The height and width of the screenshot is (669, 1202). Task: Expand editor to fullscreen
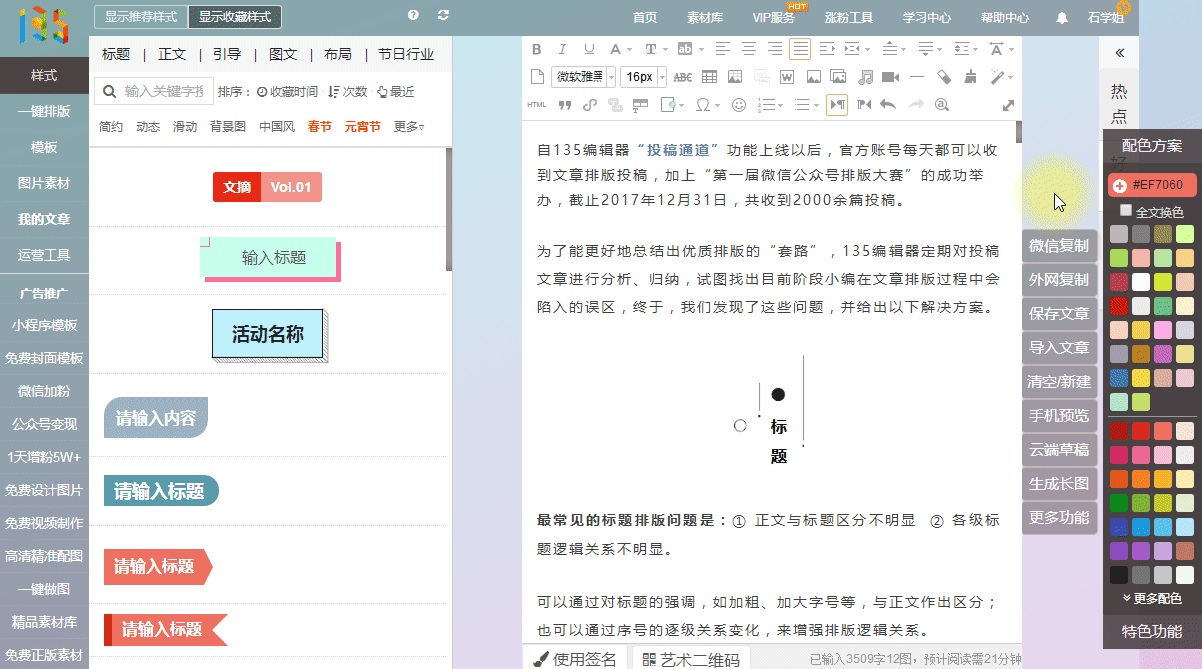click(1008, 105)
